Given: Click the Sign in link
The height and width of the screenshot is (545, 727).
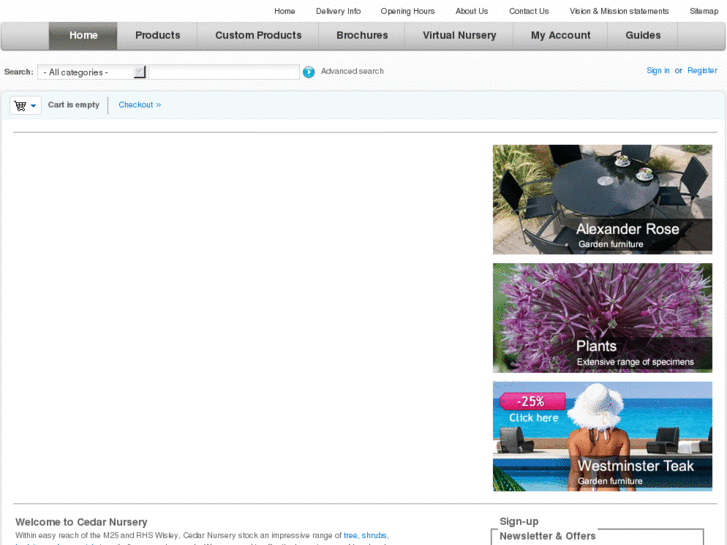Looking at the screenshot, I should pyautogui.click(x=658, y=71).
